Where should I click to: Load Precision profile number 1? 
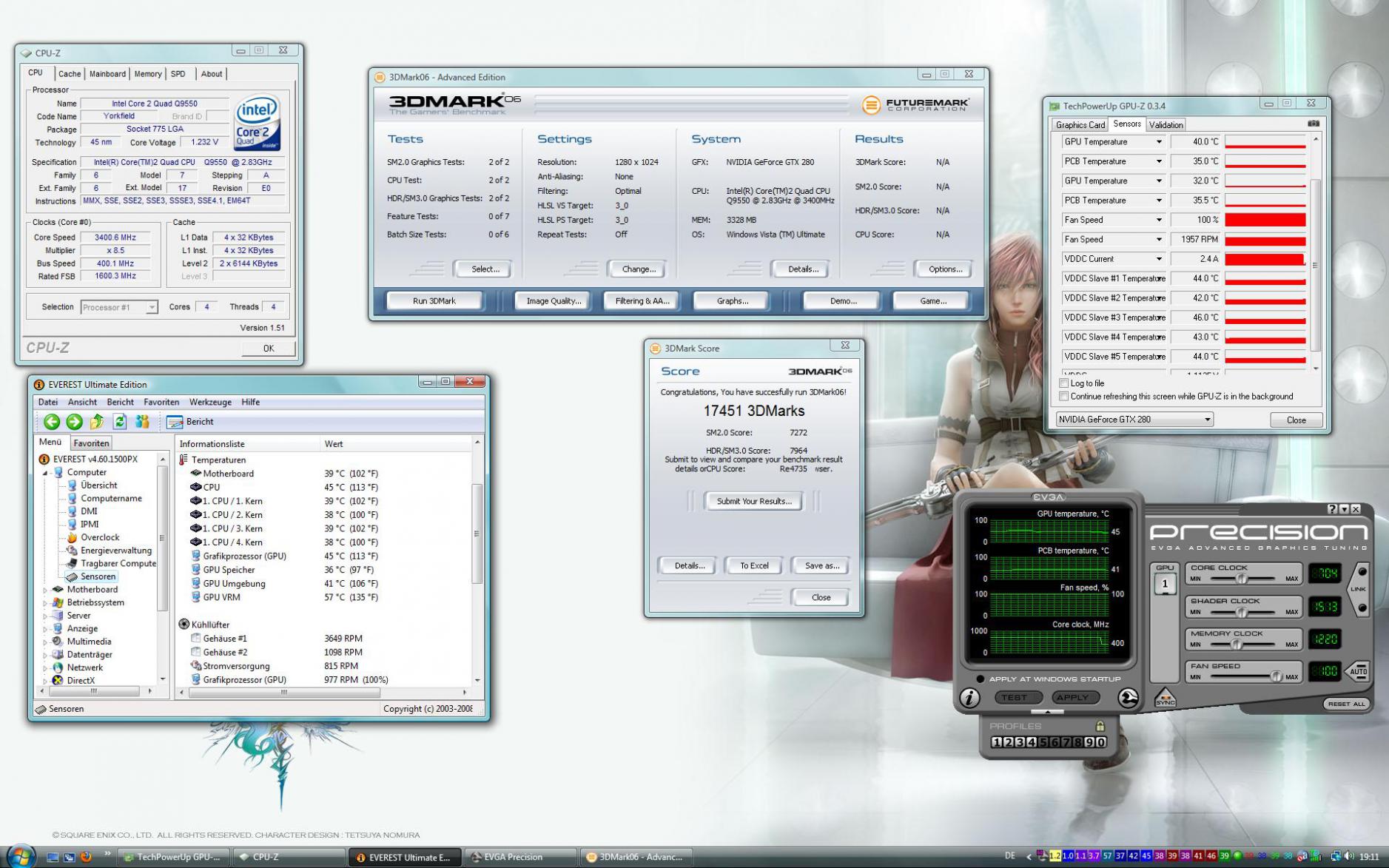point(996,742)
